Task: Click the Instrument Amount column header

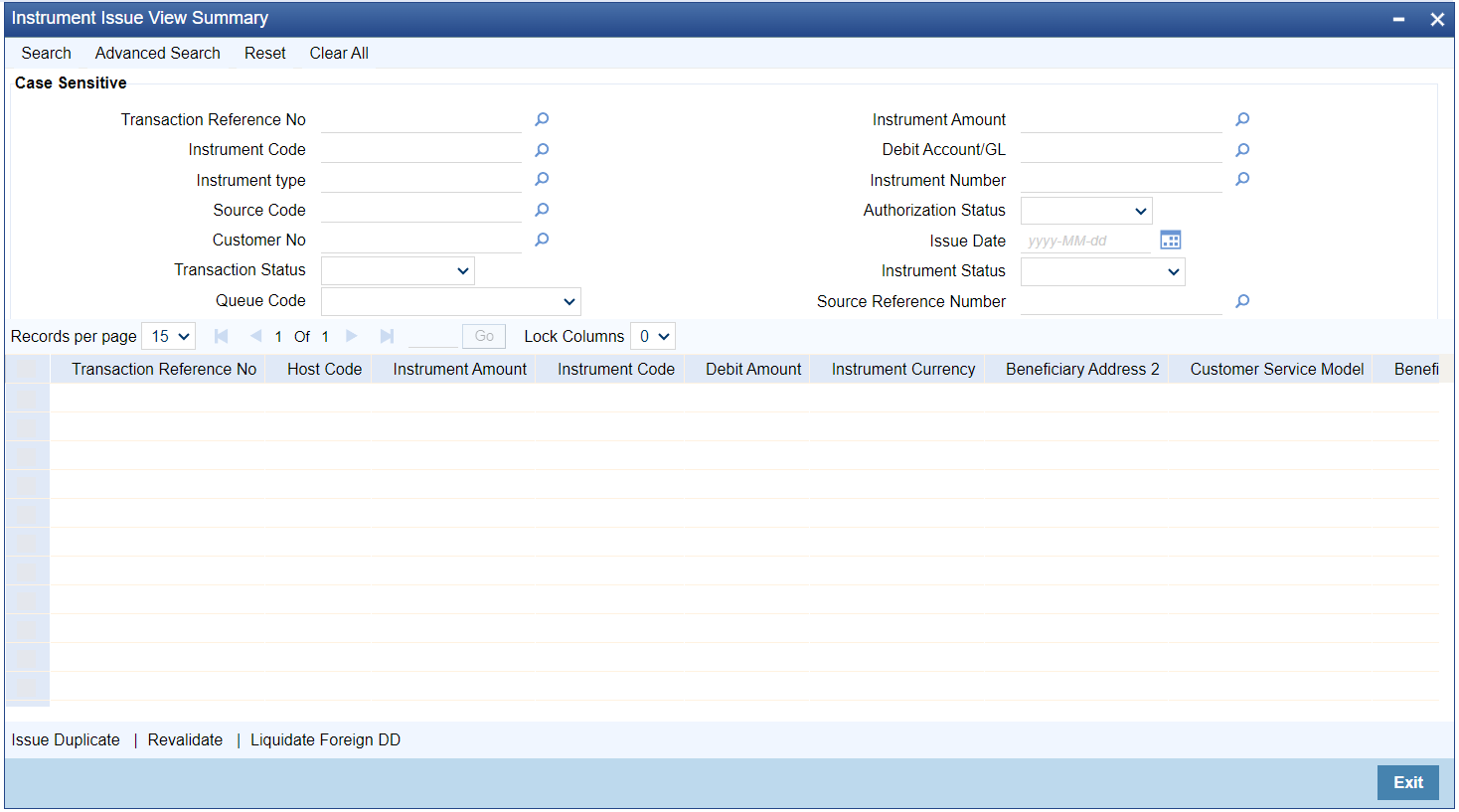Action: click(x=460, y=369)
